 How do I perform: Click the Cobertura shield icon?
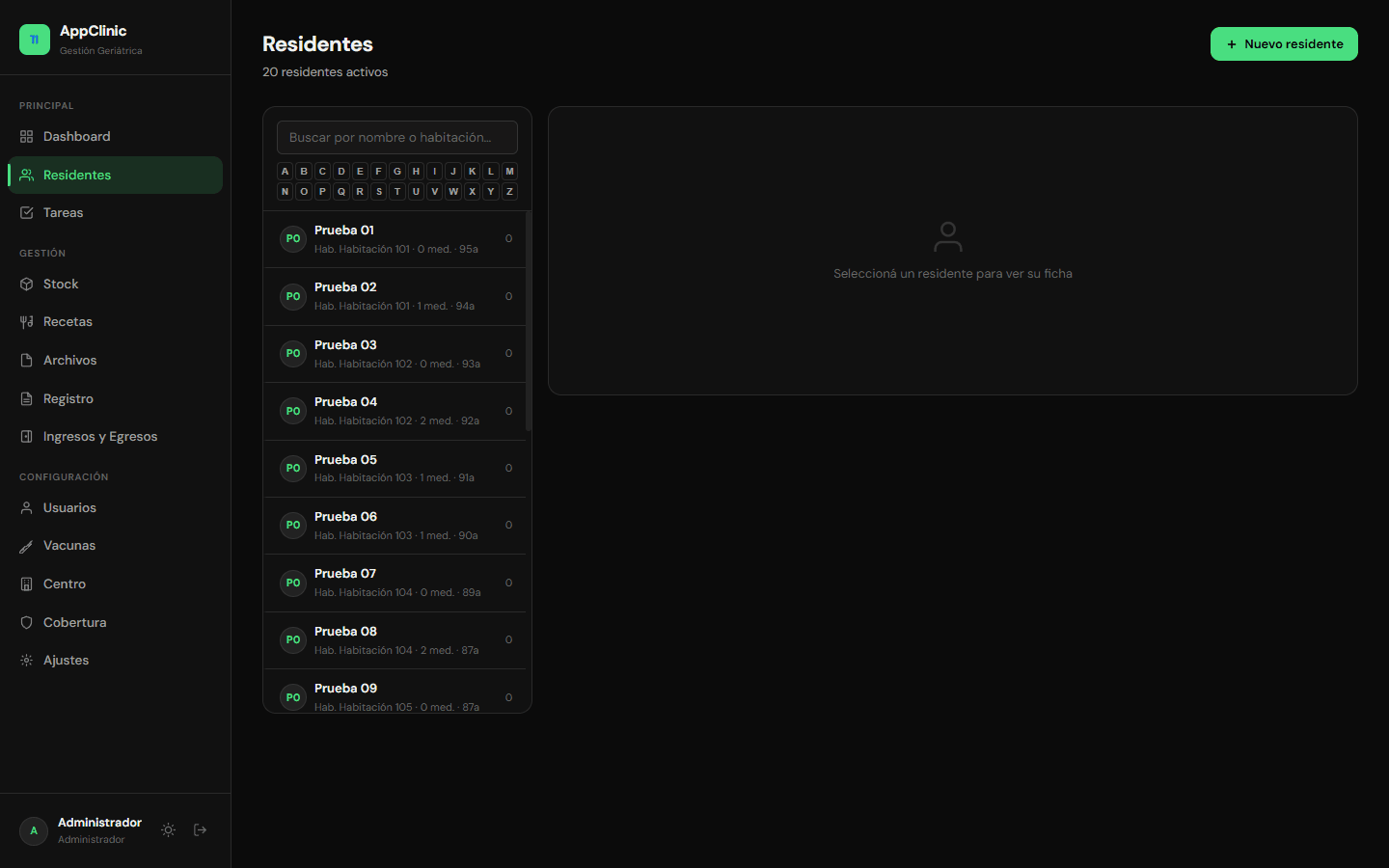pos(27,623)
